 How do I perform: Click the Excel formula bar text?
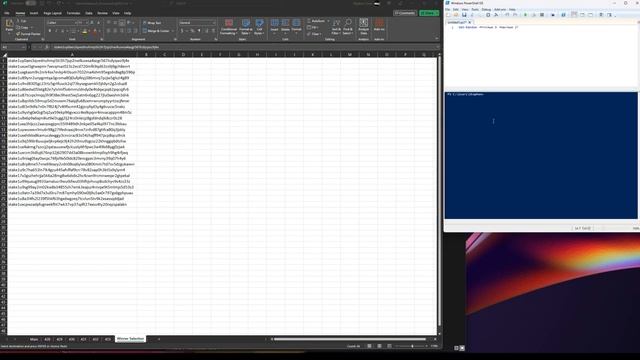pos(107,47)
